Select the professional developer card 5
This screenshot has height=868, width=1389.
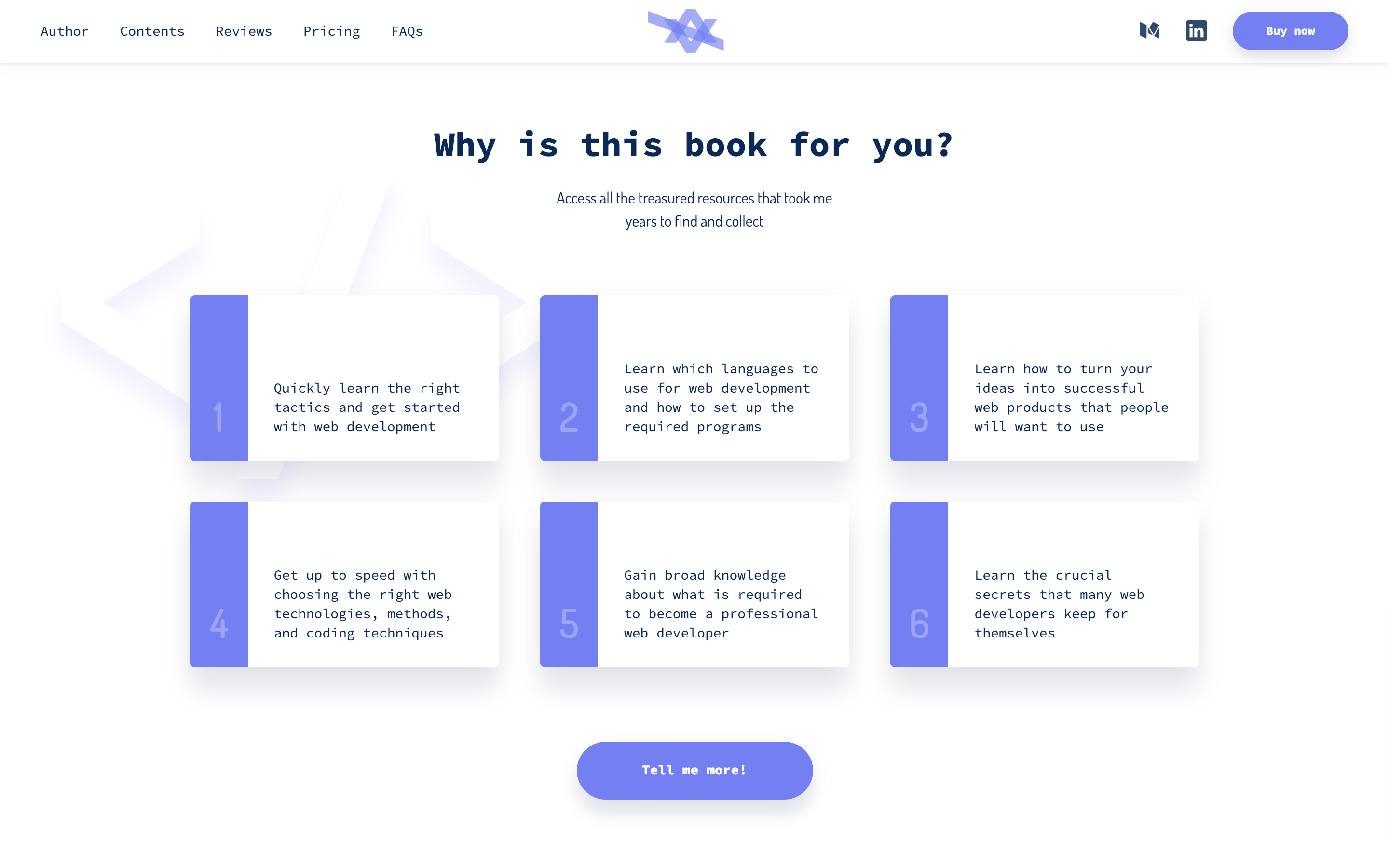(x=694, y=584)
